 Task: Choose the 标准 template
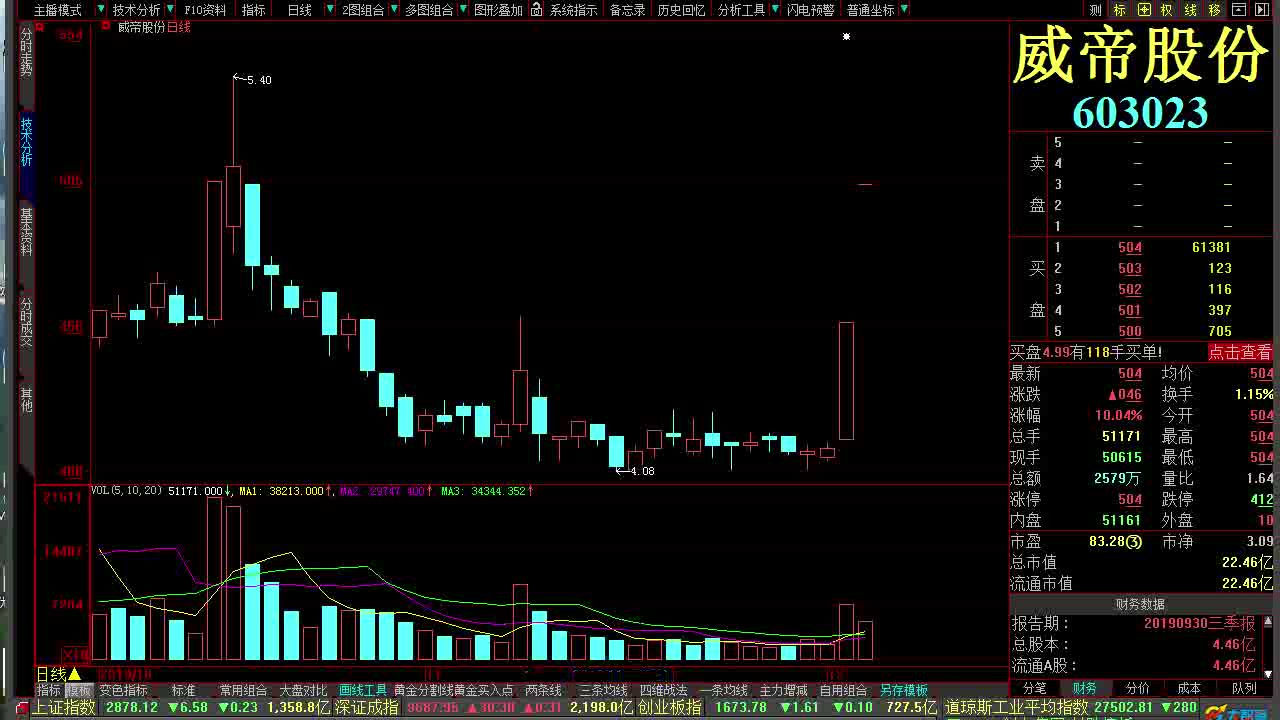[x=183, y=690]
